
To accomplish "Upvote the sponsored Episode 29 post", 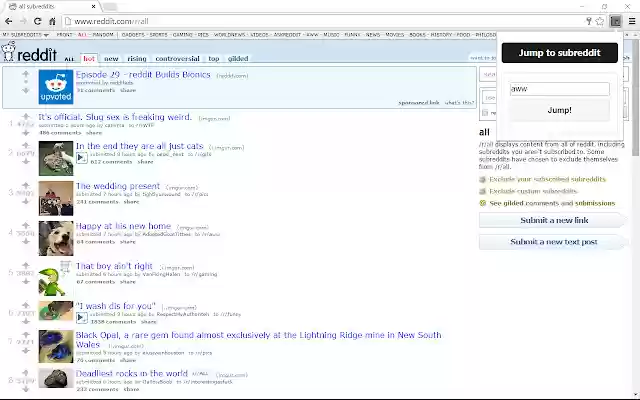I will point(26,74).
